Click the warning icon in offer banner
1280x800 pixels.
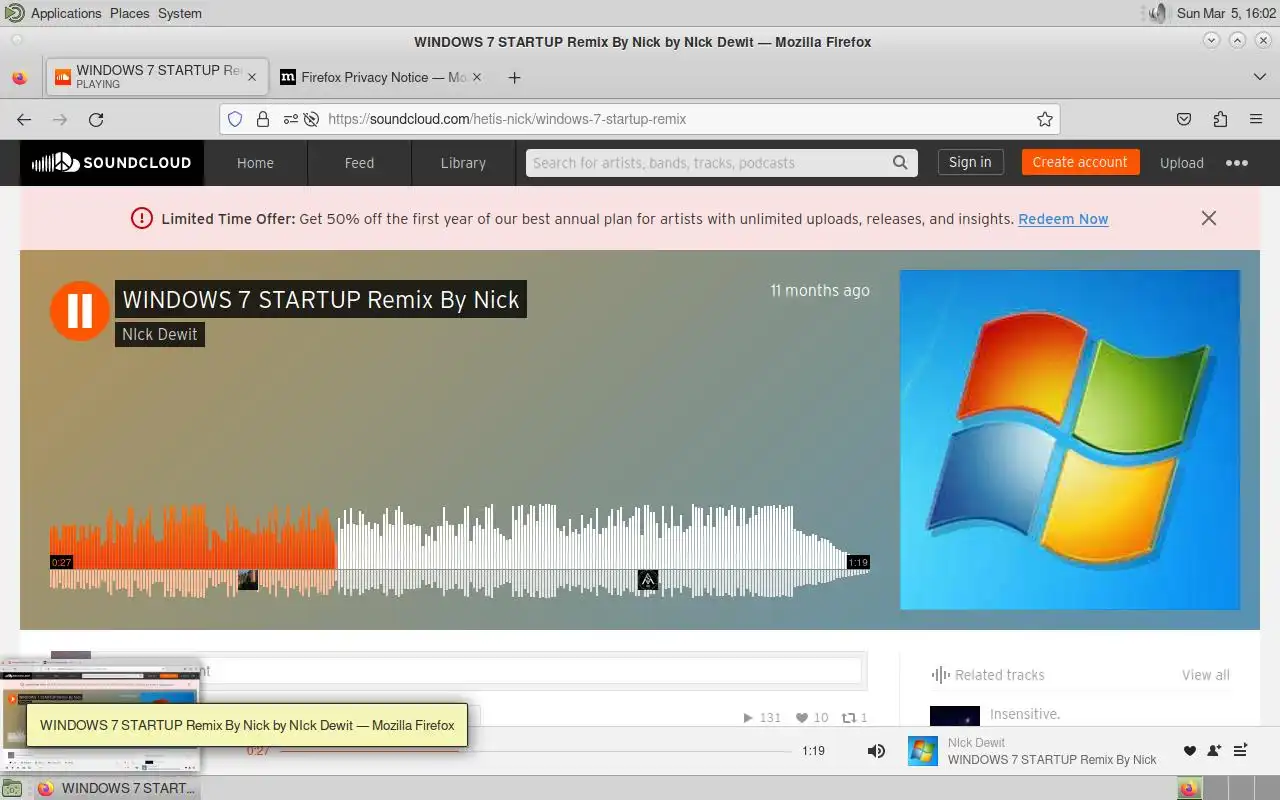[141, 218]
